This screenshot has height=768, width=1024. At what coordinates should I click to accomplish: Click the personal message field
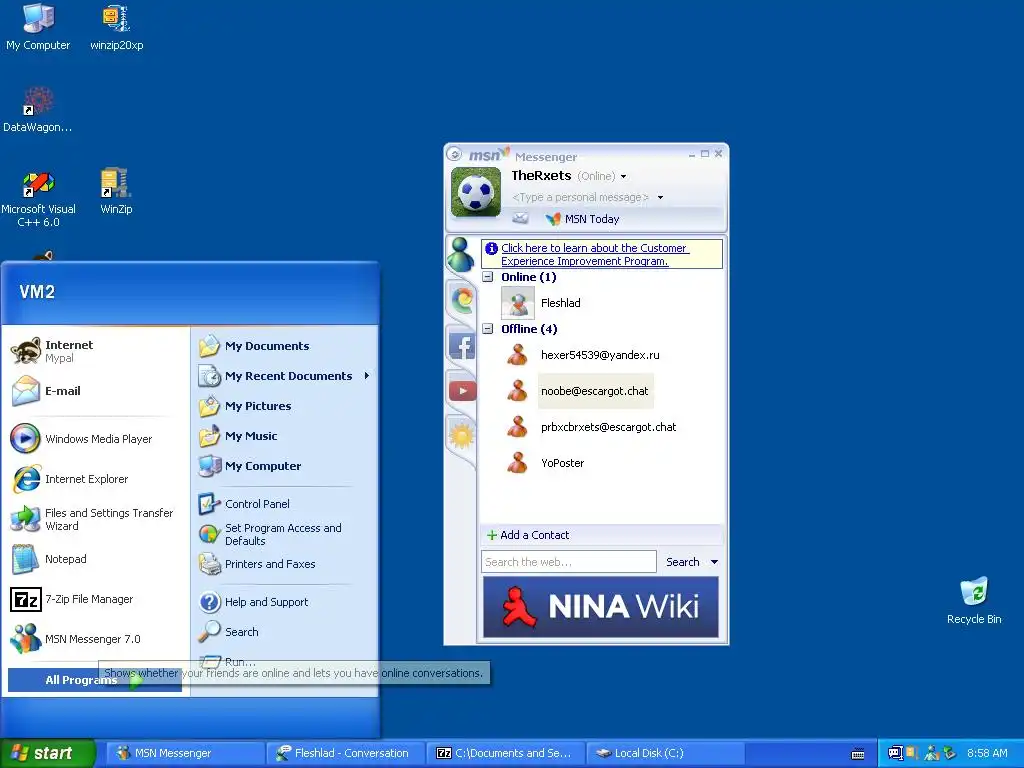coord(581,197)
